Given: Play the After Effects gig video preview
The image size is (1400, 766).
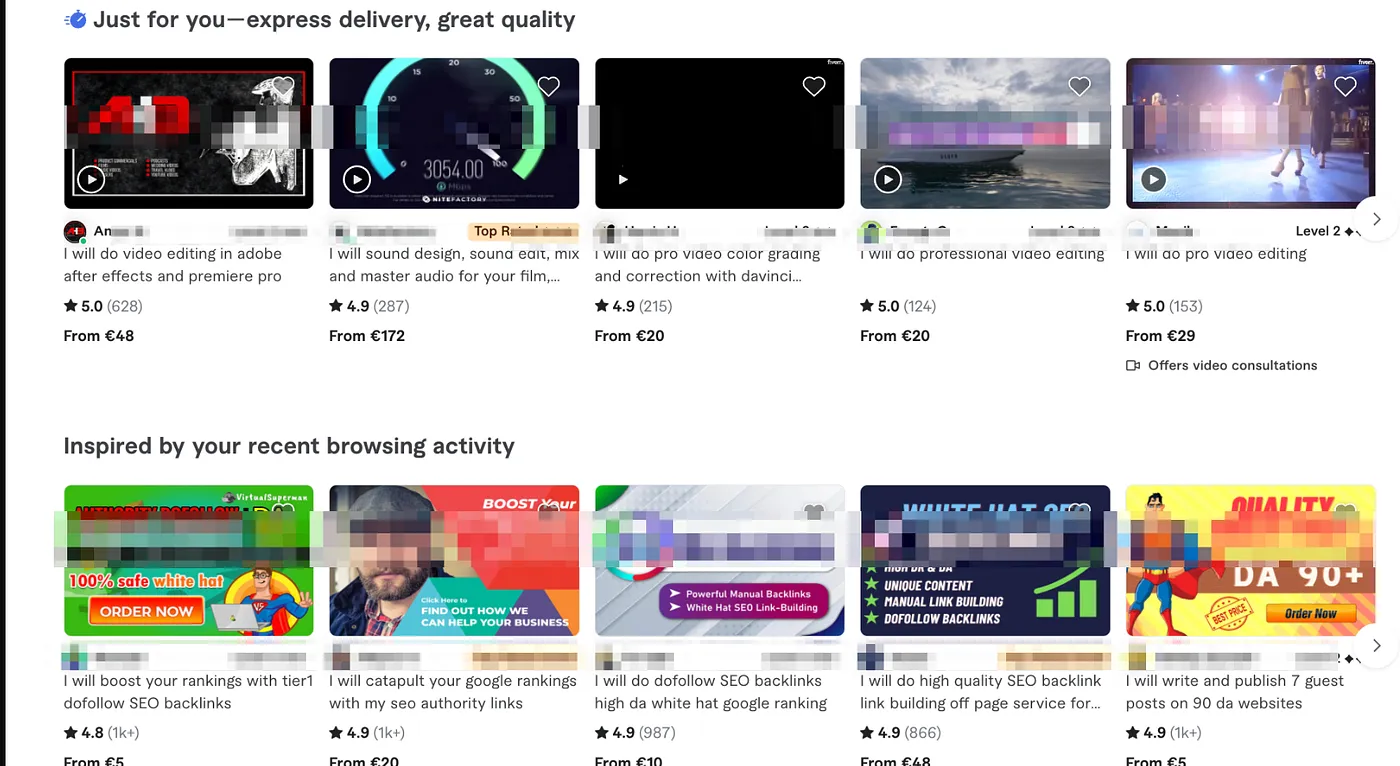Looking at the screenshot, I should pos(91,180).
